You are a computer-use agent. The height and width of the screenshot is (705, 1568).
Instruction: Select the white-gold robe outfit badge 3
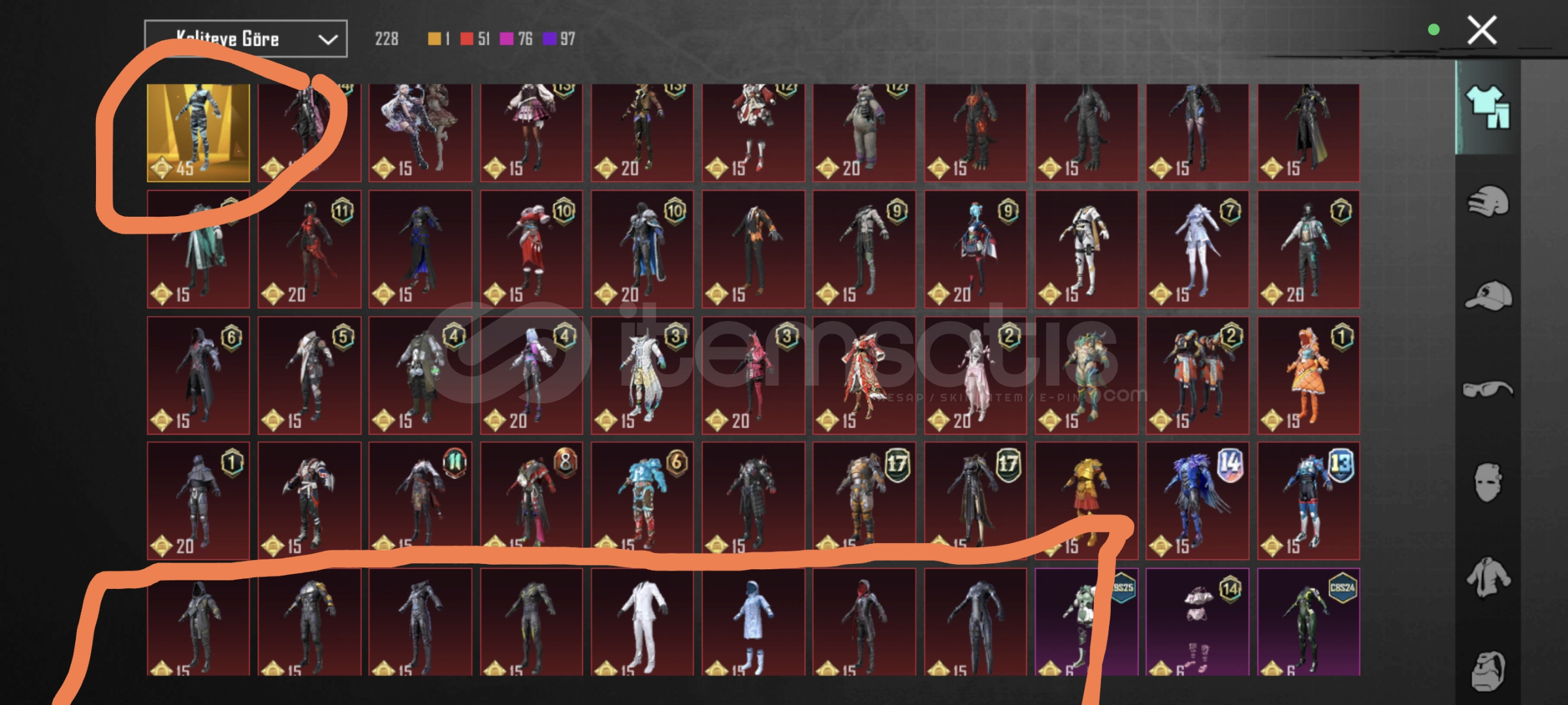[642, 375]
